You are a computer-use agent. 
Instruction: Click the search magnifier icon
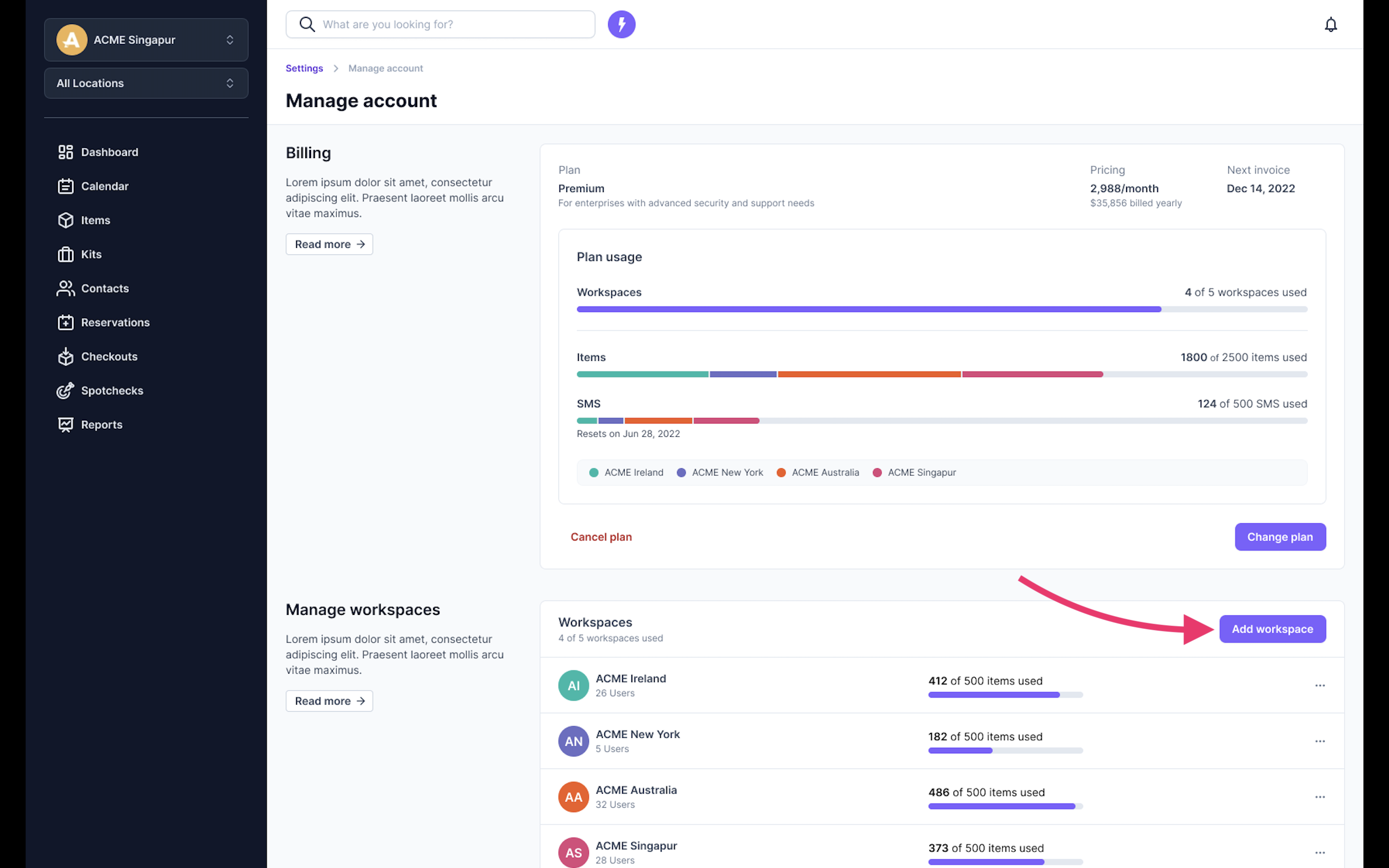pyautogui.click(x=307, y=24)
